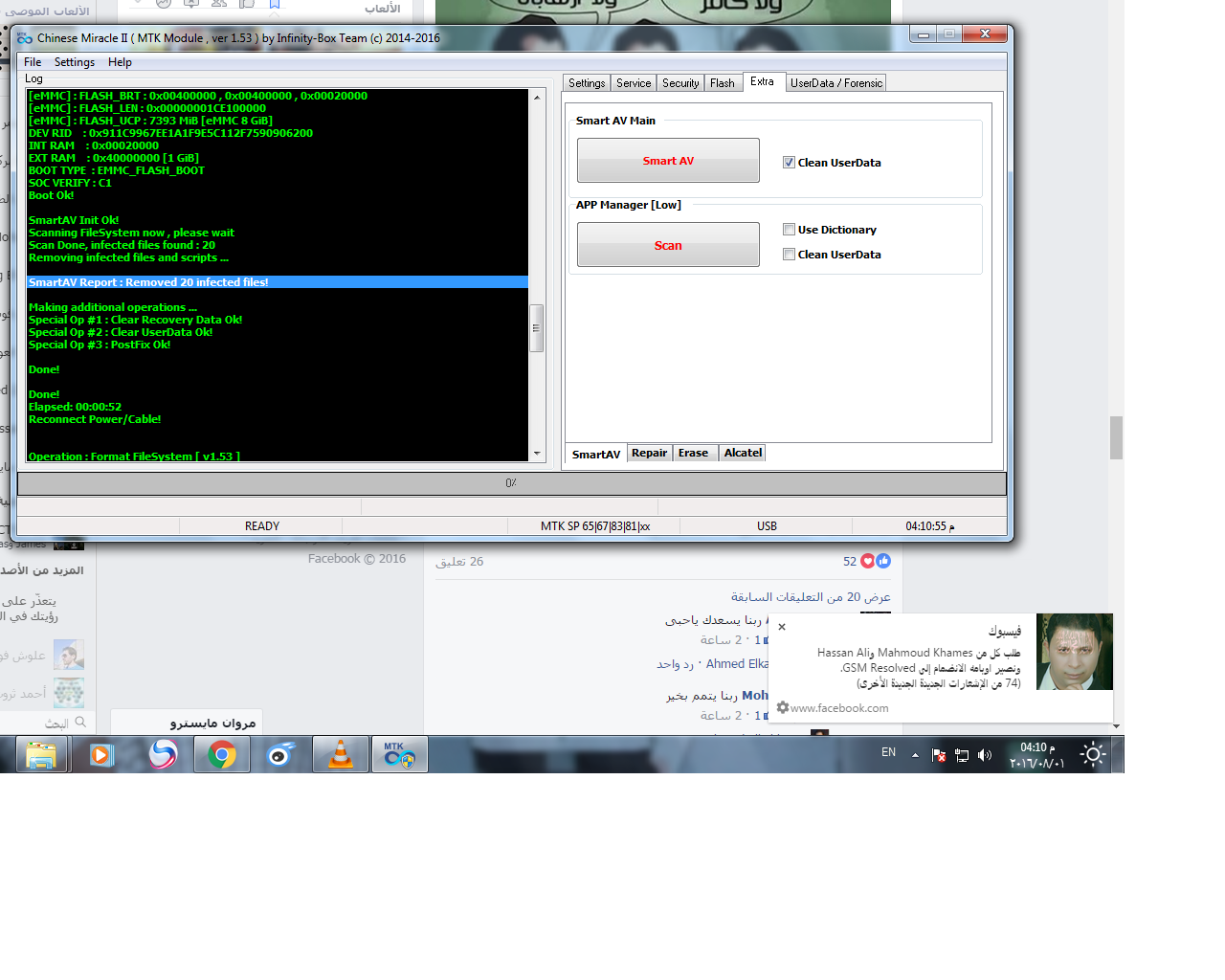The height and width of the screenshot is (980, 1225).
Task: Click the system clock showing 04:10
Action: [1037, 755]
